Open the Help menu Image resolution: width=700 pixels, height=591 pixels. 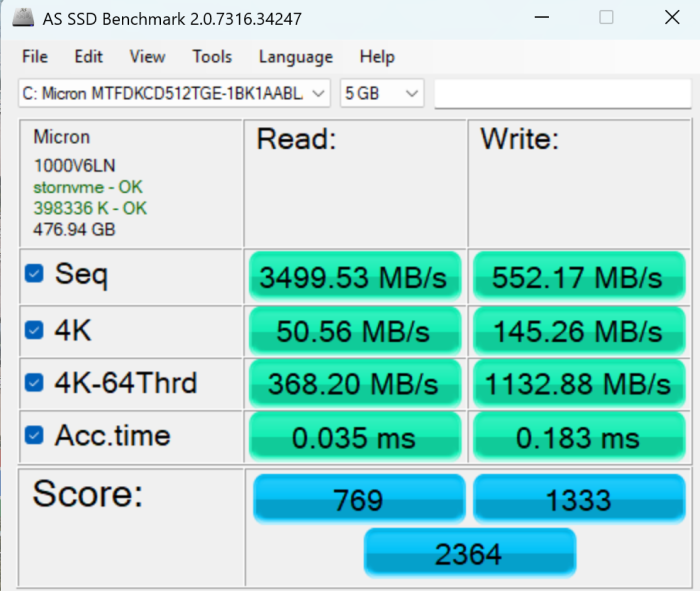click(x=377, y=57)
